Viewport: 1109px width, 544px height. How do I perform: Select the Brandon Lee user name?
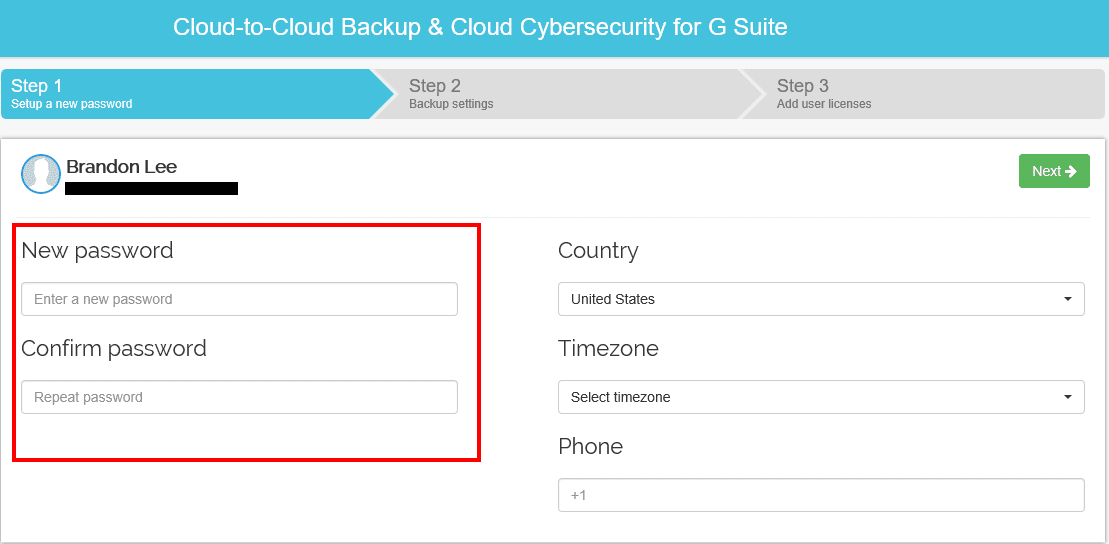[122, 167]
